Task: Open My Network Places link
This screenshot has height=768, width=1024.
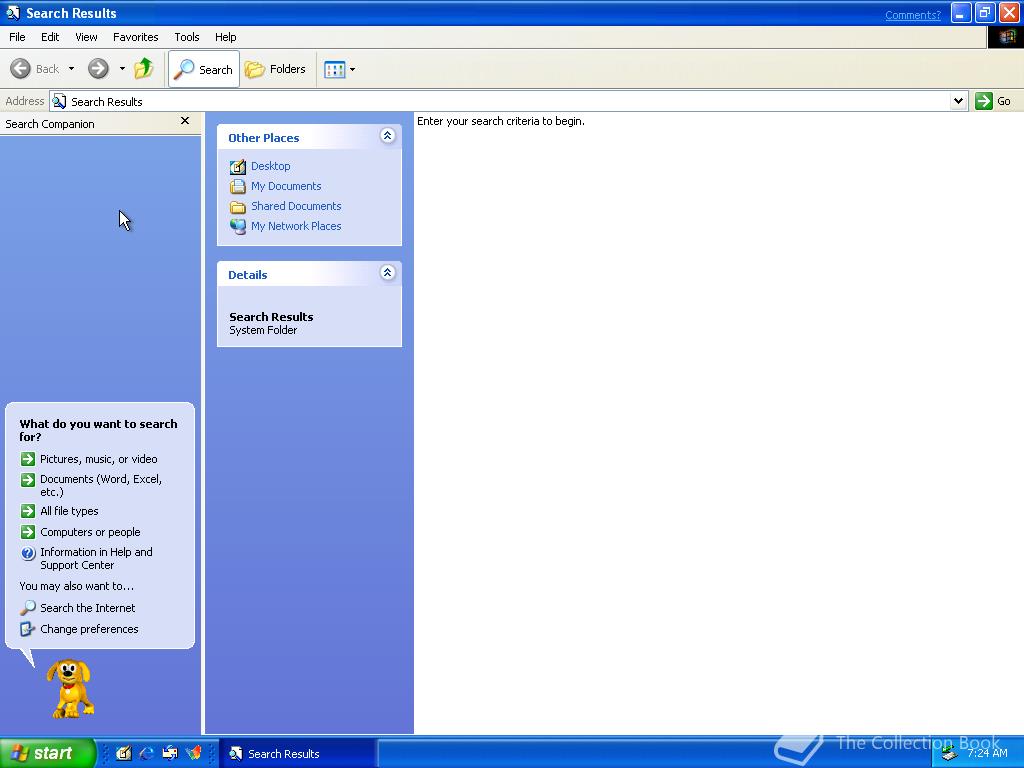Action: (296, 226)
